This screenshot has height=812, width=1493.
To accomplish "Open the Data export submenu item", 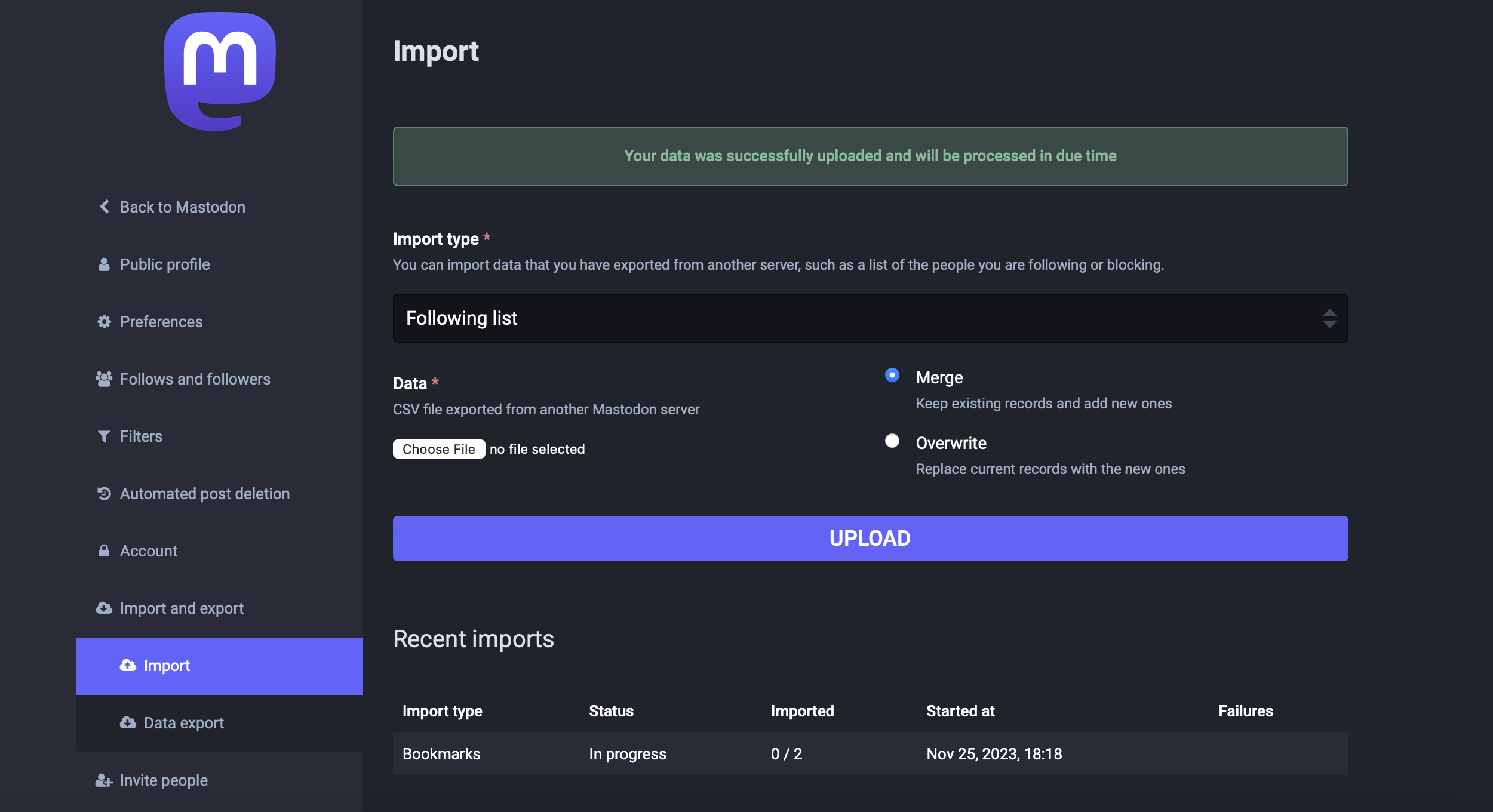I will tap(184, 723).
